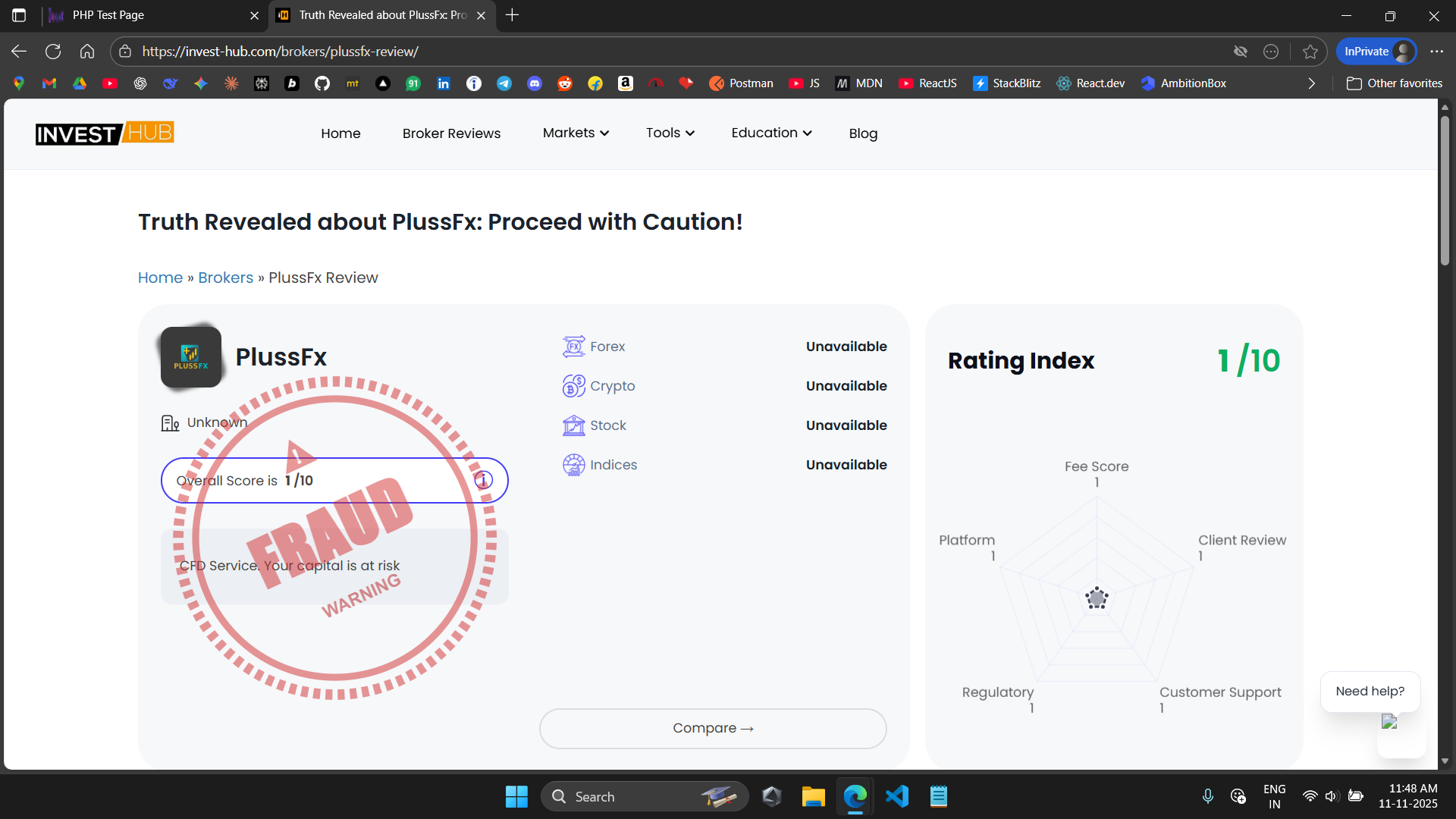Click the Compare button
1456x819 pixels.
(713, 728)
